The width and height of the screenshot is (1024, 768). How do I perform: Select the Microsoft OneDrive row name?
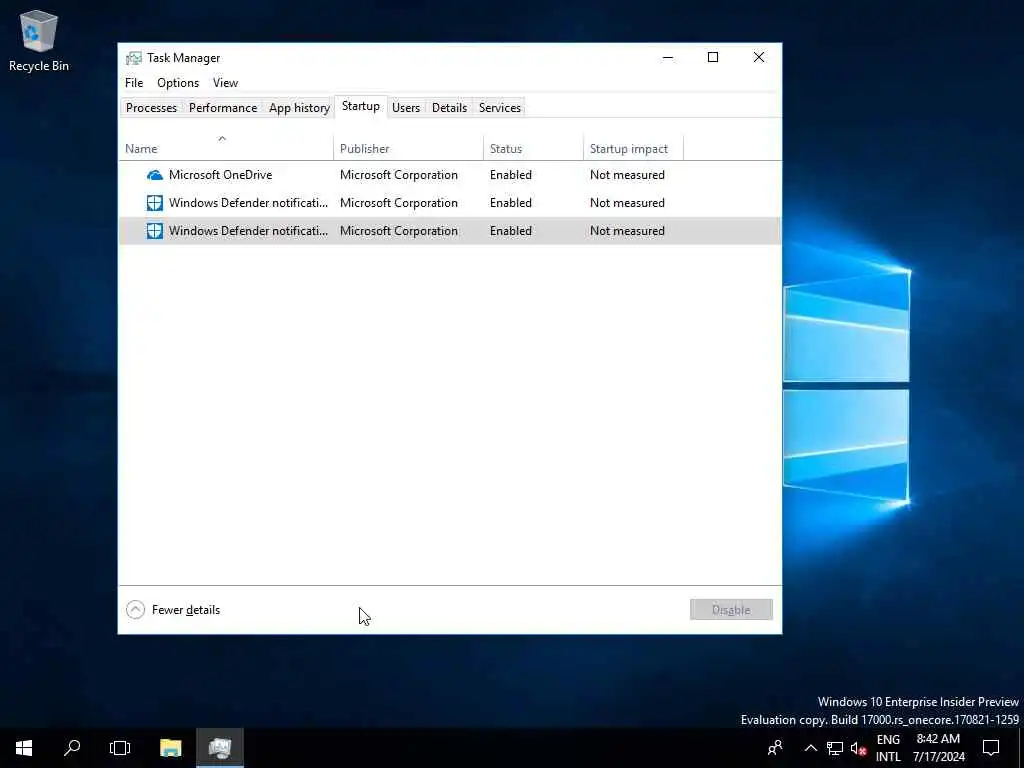click(221, 175)
